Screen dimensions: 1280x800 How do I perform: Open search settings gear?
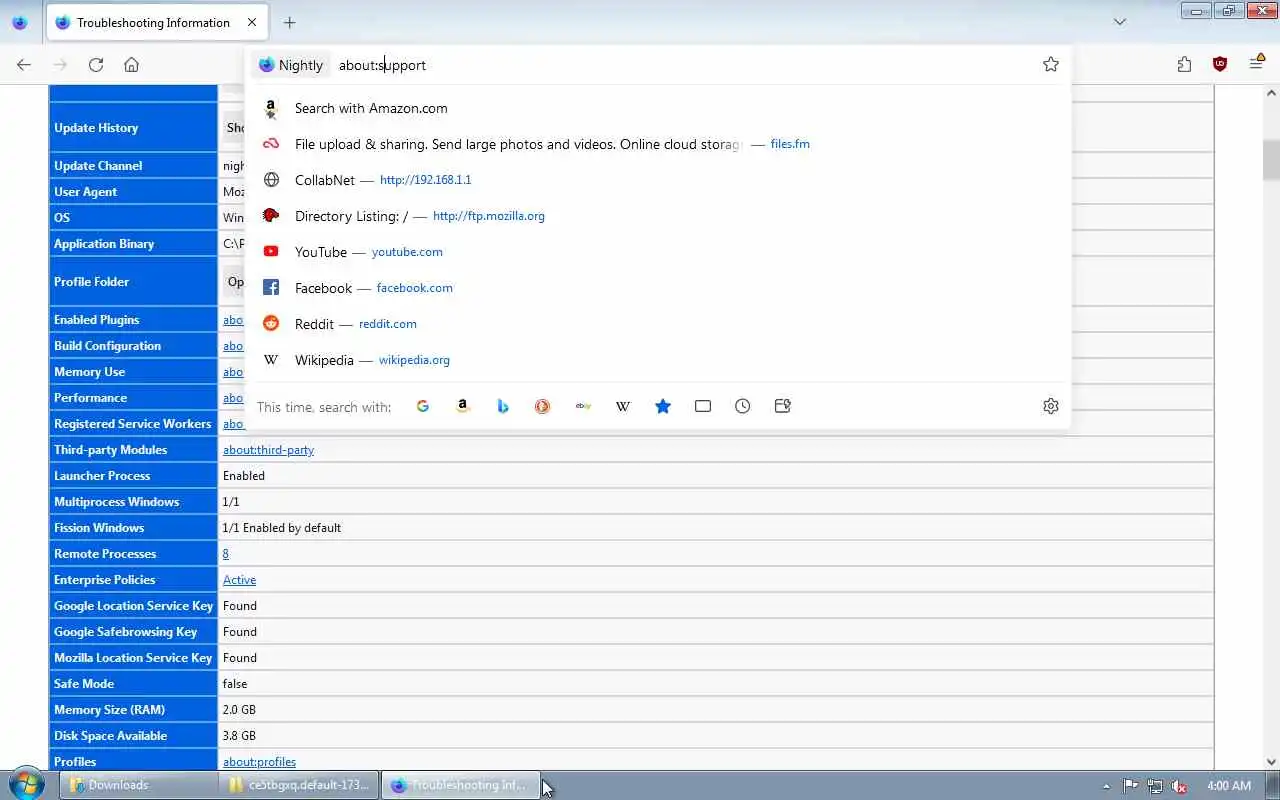pyautogui.click(x=1050, y=406)
